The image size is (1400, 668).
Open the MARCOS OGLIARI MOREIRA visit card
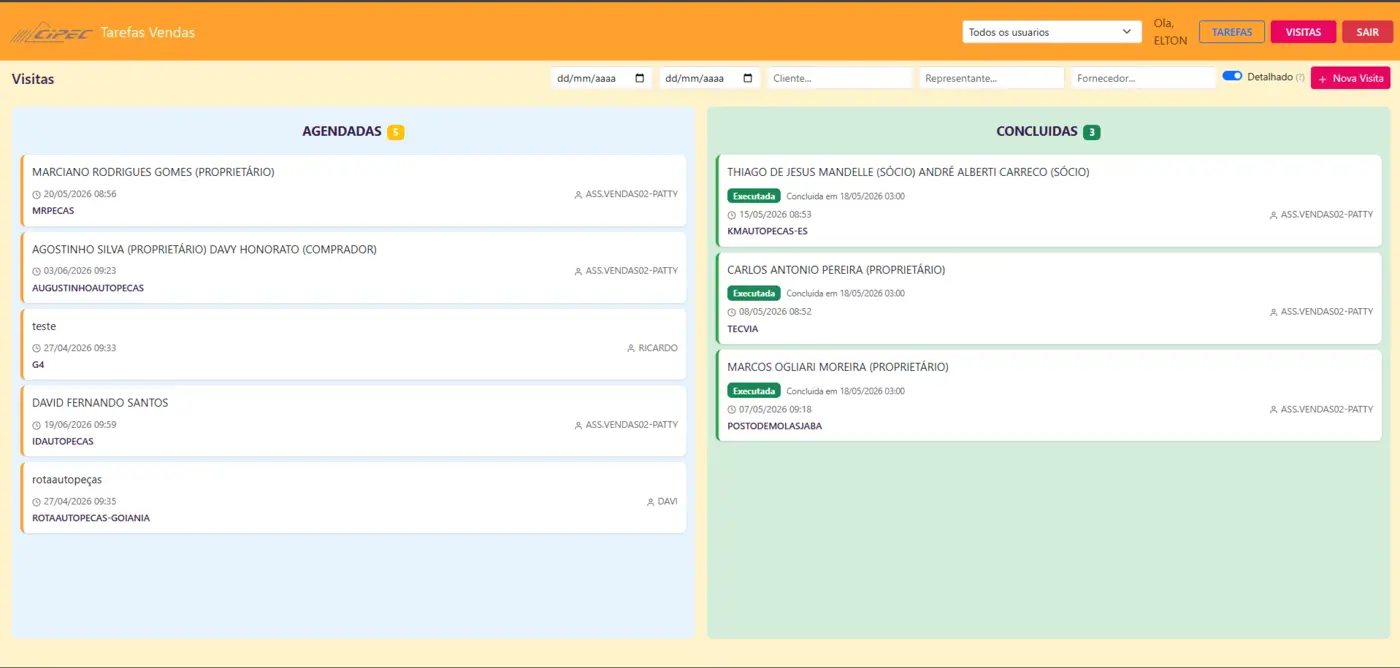[x=1048, y=395]
